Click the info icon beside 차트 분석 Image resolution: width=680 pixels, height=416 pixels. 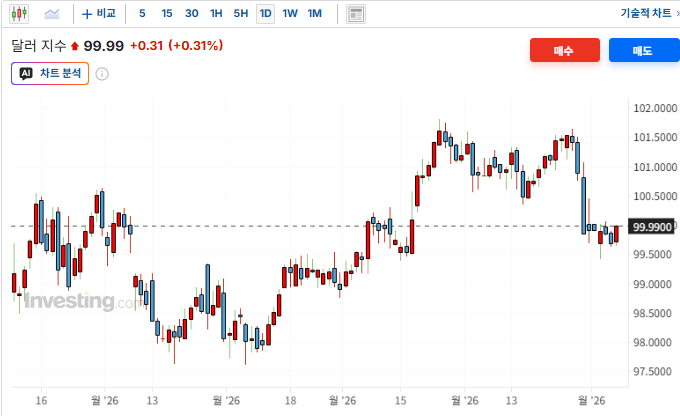pyautogui.click(x=102, y=74)
